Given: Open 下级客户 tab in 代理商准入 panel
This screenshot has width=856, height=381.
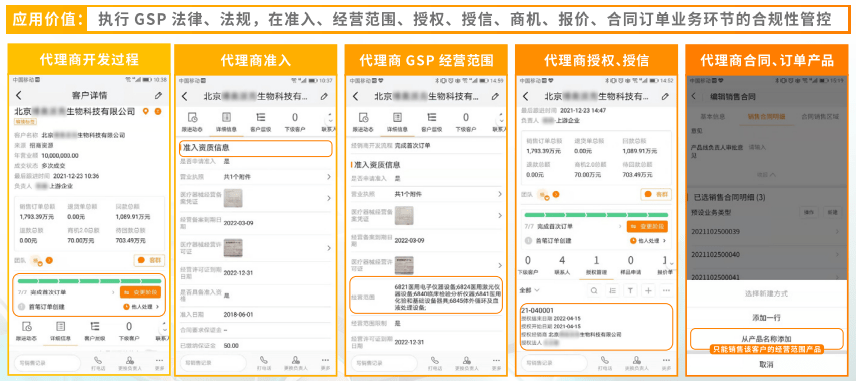Looking at the screenshot, I should (295, 122).
